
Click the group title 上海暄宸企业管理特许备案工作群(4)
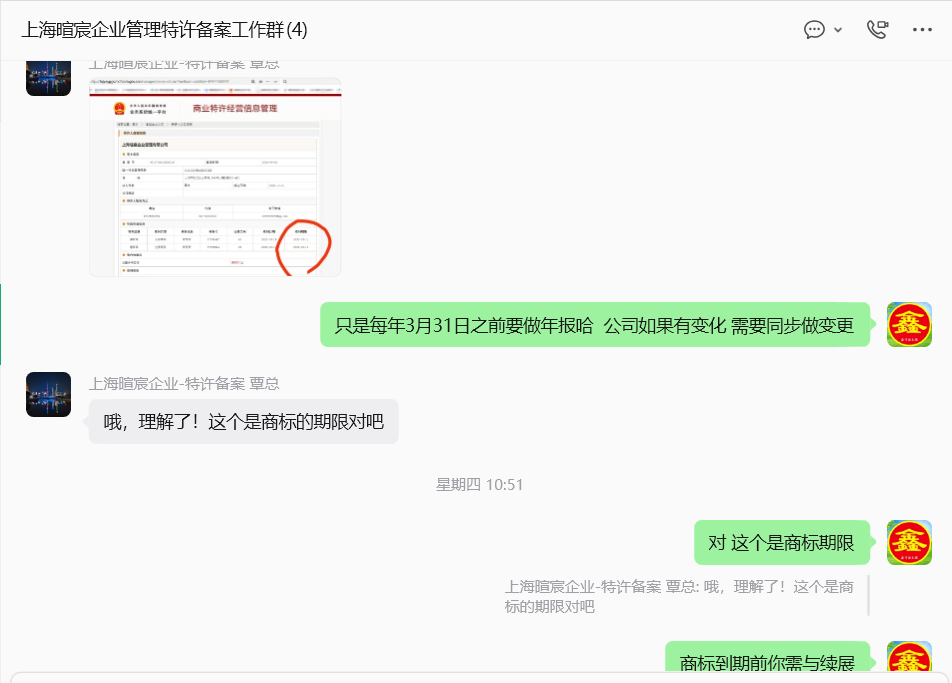coord(165,30)
